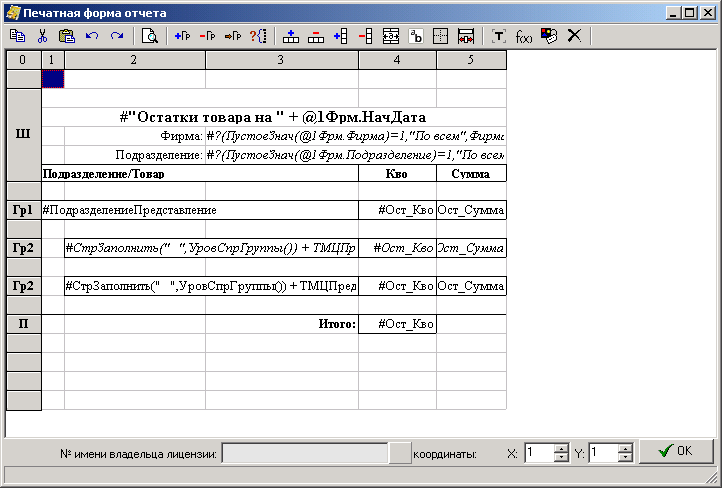Click the '#ПодразделениеПредставление' cell
The image size is (722, 488).
(x=200, y=210)
